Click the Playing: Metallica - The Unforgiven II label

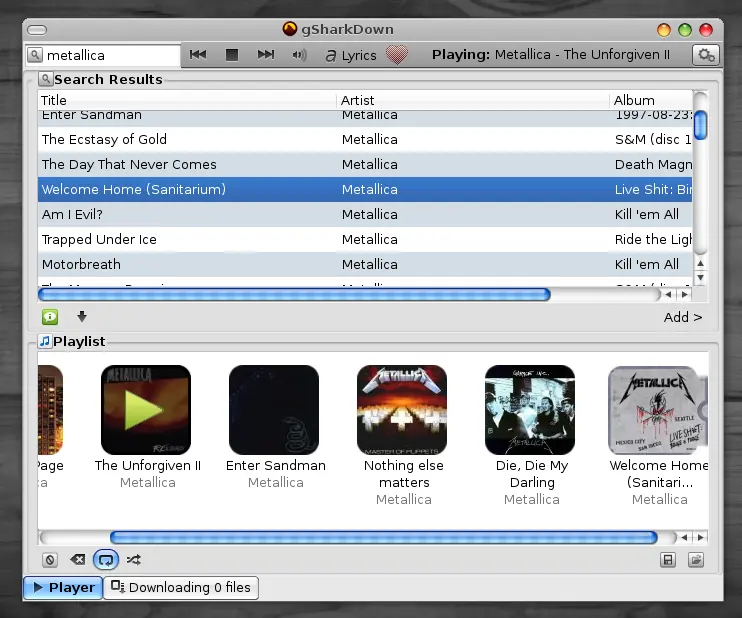coord(551,55)
